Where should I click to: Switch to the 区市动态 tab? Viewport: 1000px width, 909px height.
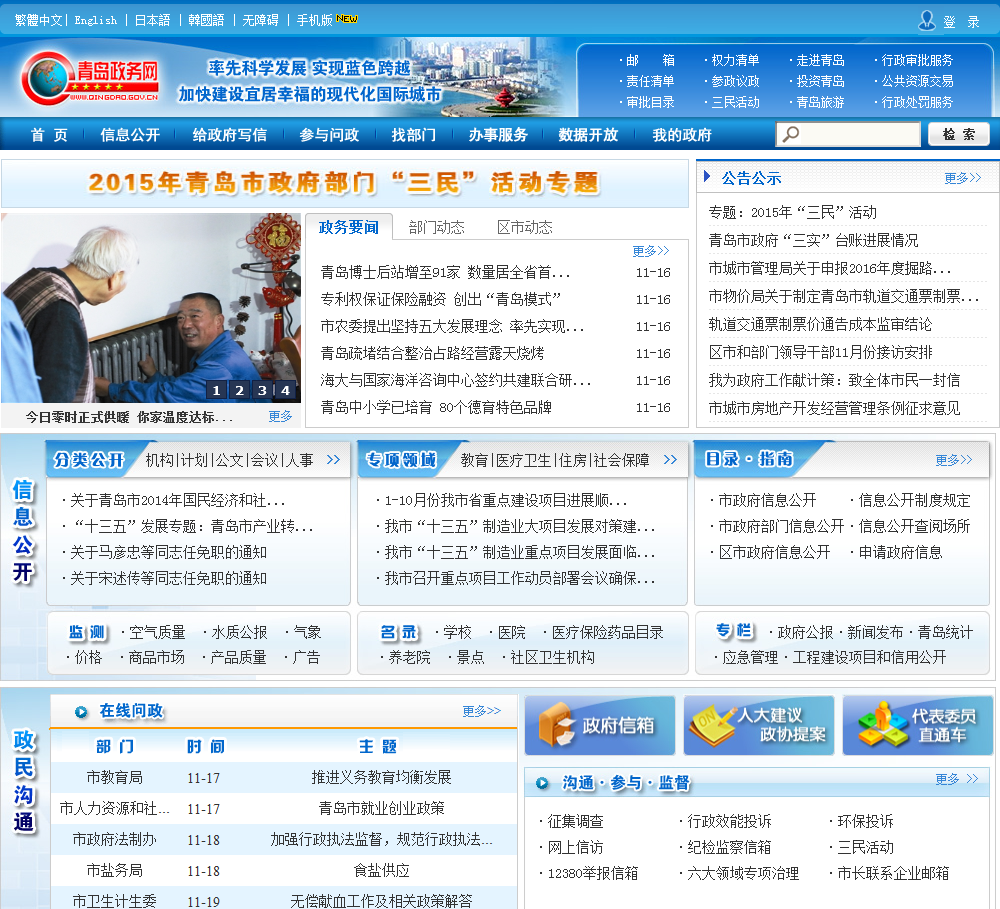[x=525, y=227]
